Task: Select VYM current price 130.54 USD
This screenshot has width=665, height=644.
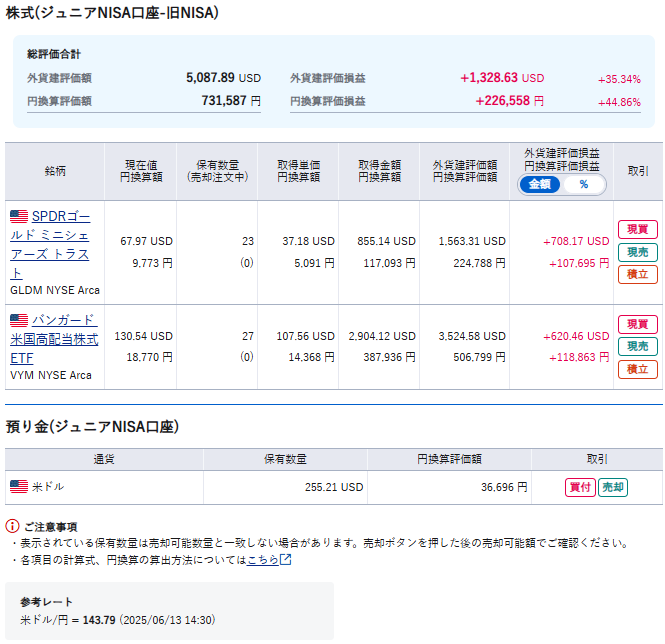Action: coord(143,336)
